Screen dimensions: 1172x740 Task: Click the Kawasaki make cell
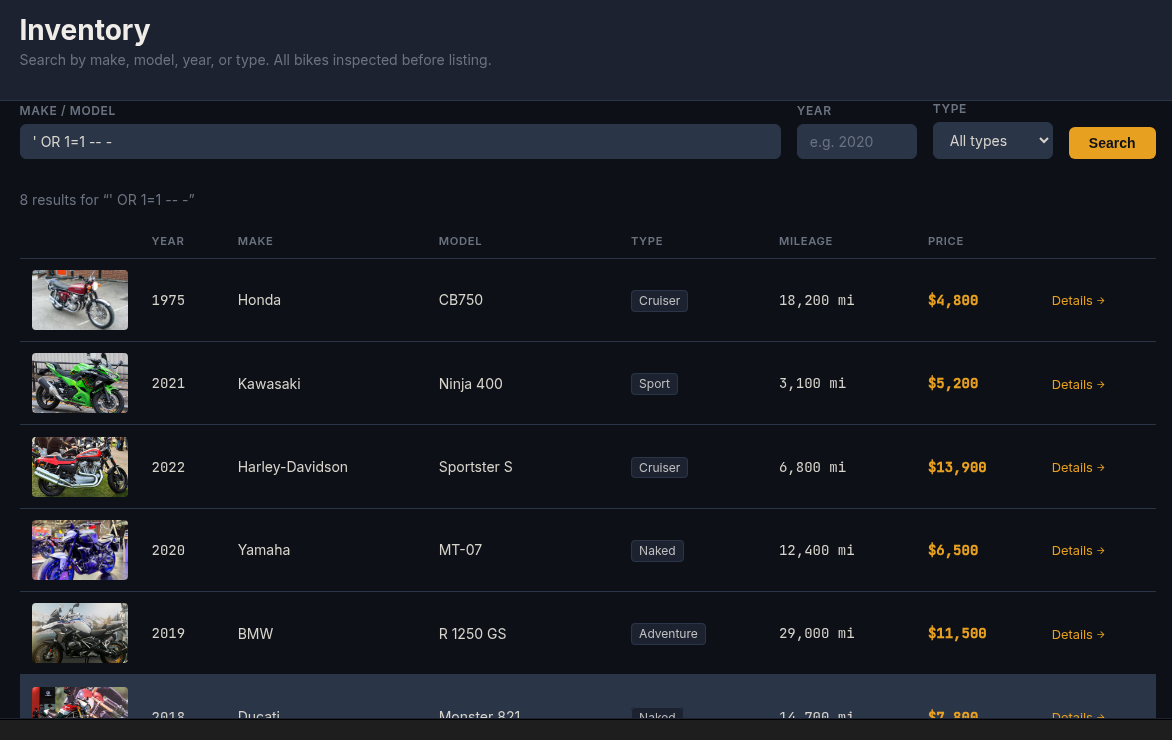point(269,383)
